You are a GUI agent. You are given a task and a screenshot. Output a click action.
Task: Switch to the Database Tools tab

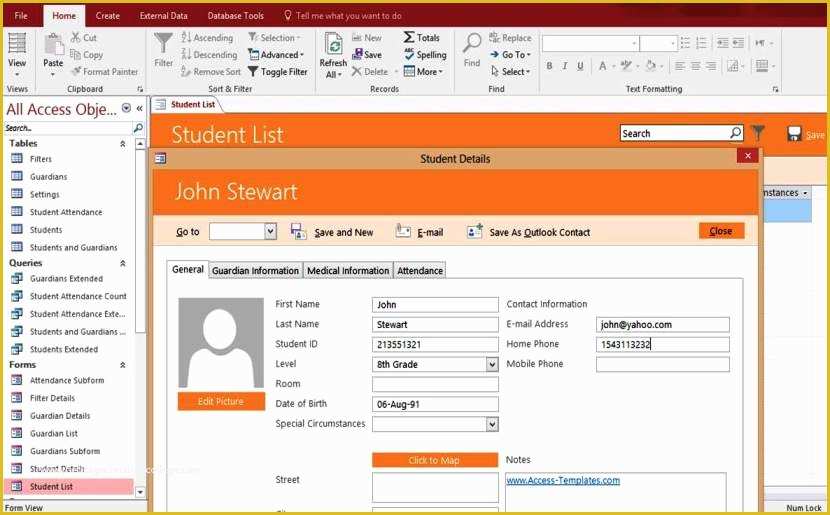236,16
